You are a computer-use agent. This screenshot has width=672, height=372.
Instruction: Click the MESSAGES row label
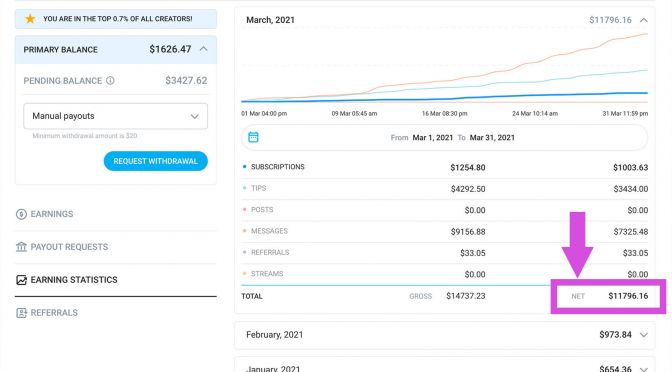[x=269, y=231]
